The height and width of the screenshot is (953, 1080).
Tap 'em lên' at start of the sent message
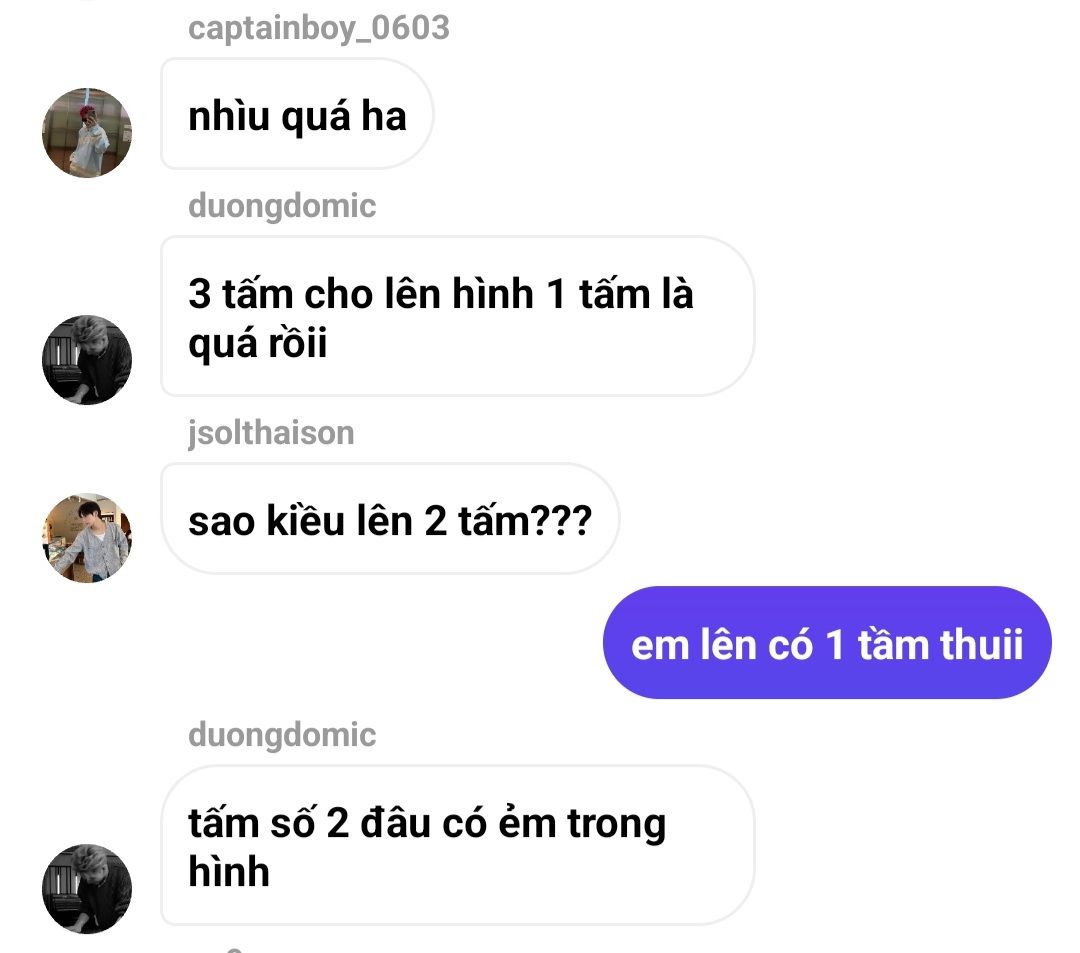click(694, 645)
